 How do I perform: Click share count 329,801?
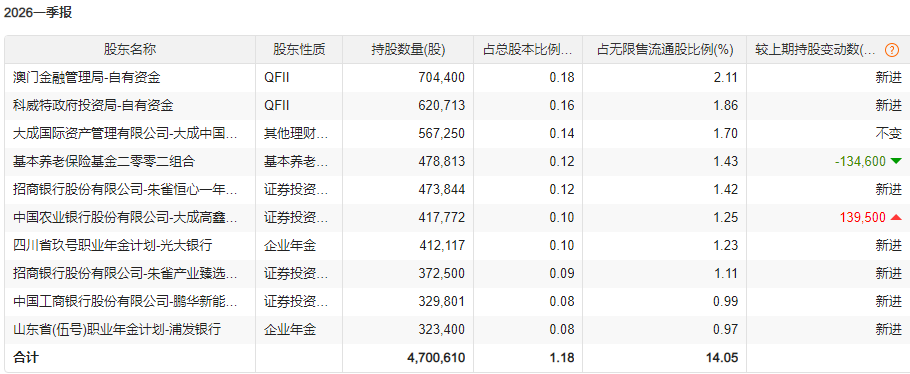click(442, 301)
